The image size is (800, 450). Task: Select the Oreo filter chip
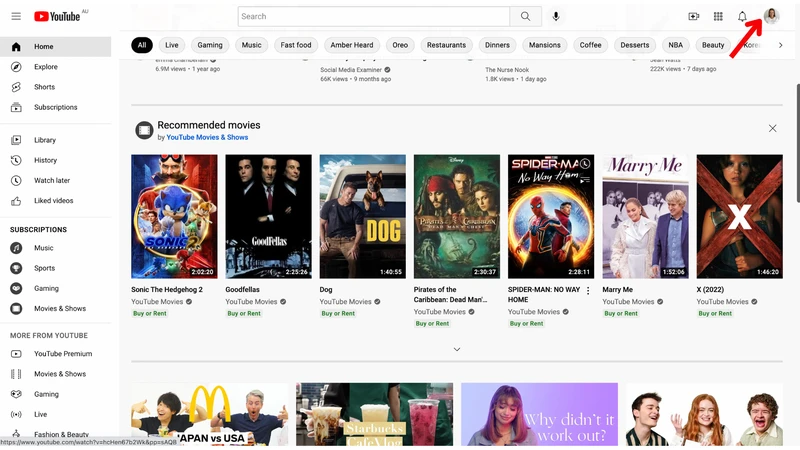pyautogui.click(x=400, y=45)
